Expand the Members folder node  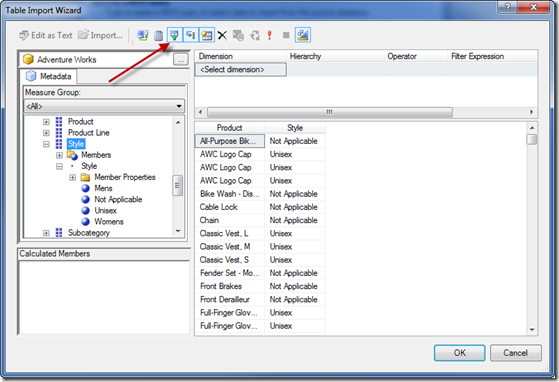(59, 155)
